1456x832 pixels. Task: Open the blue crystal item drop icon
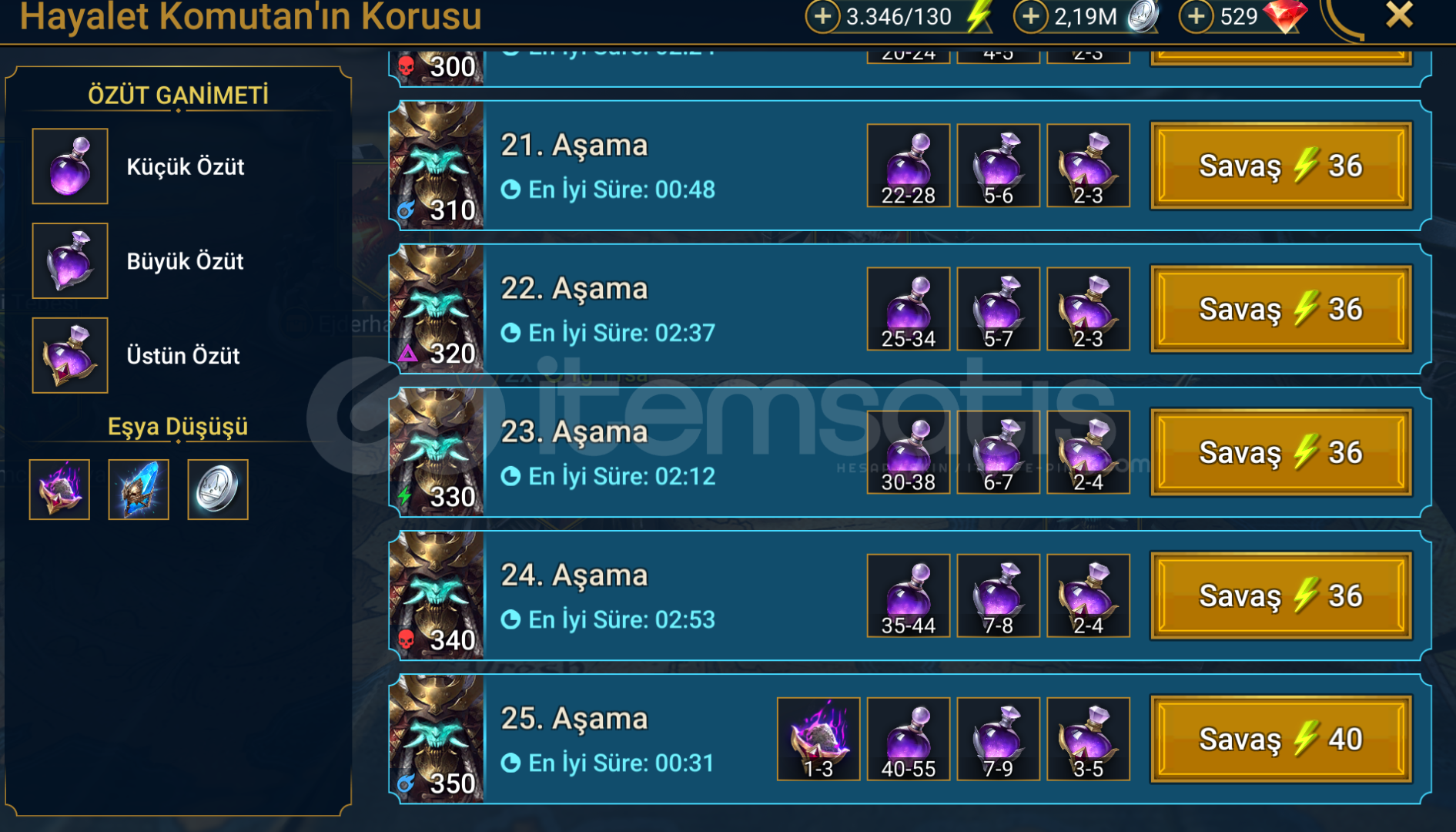click(139, 490)
